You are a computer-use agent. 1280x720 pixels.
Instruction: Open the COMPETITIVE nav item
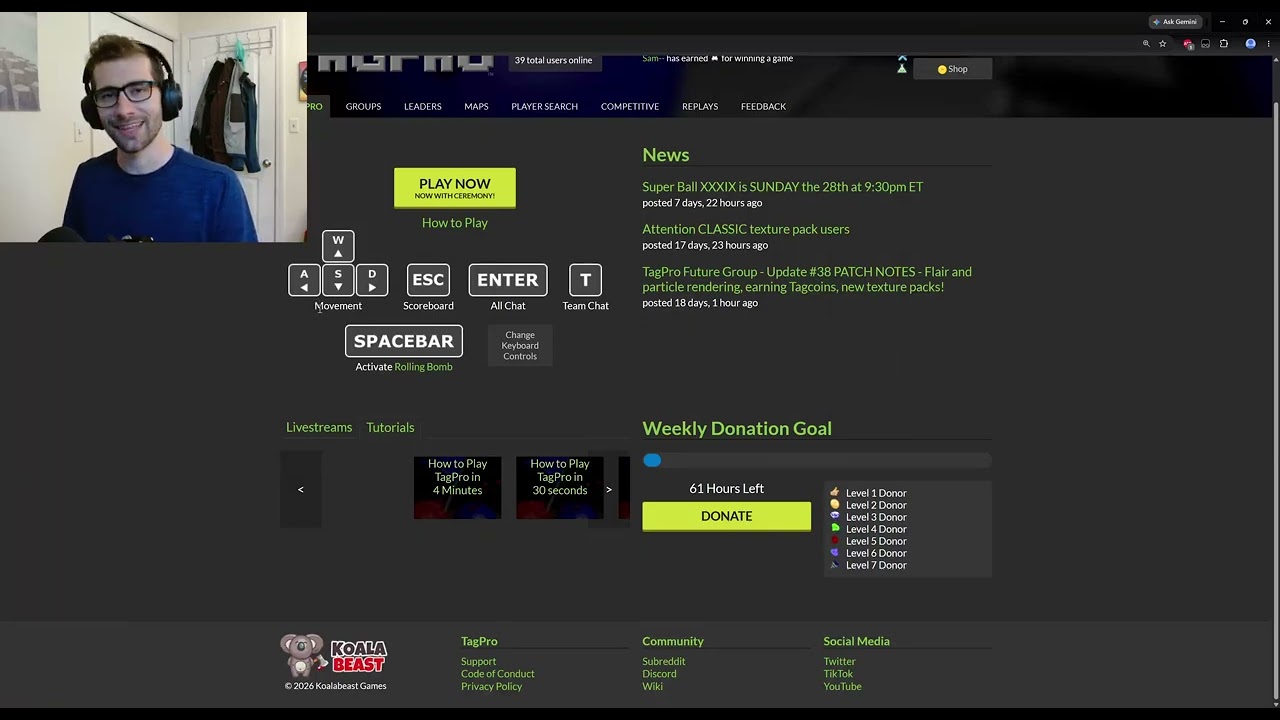click(630, 106)
